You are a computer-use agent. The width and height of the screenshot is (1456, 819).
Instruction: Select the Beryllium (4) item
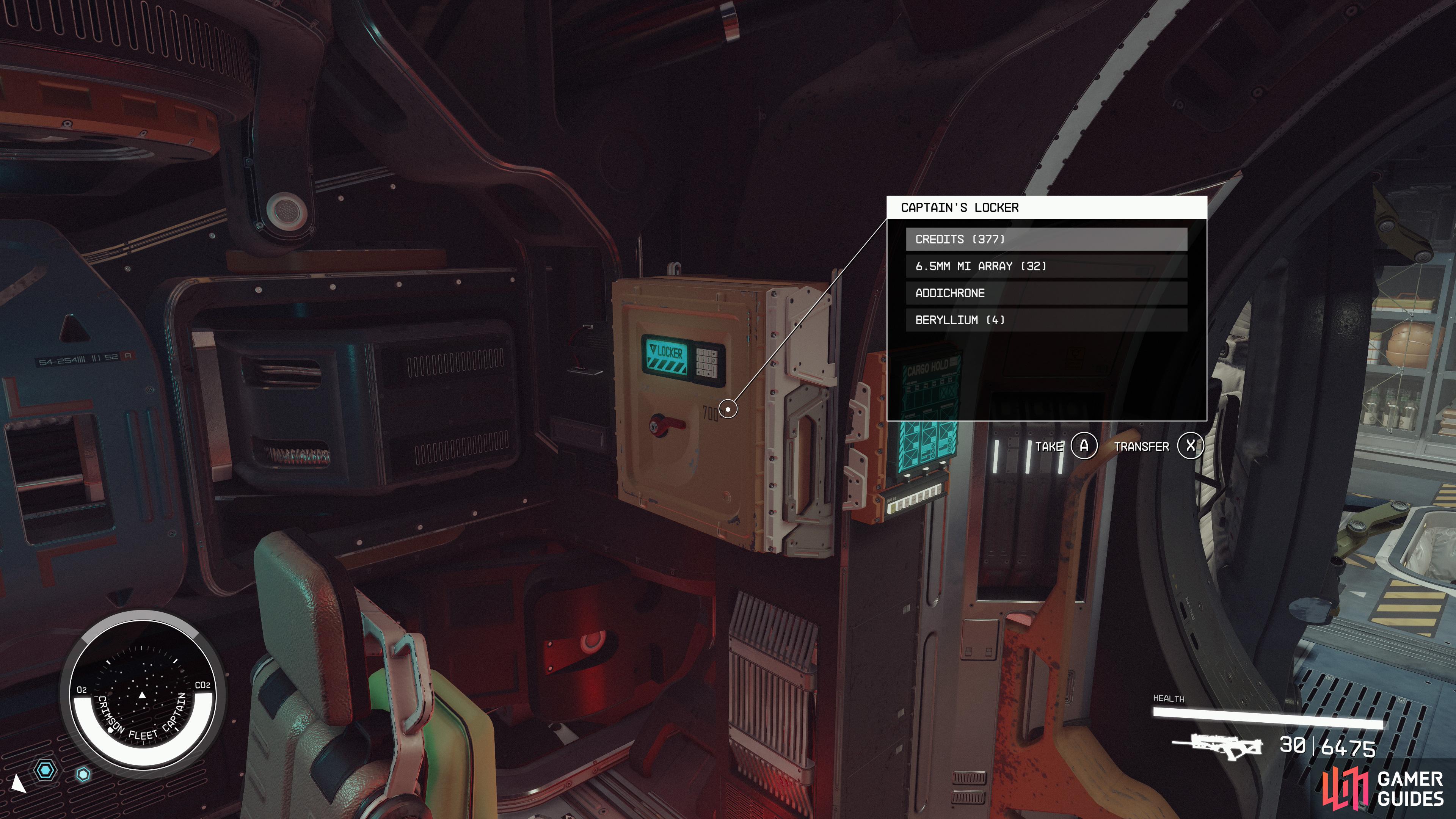1046,320
